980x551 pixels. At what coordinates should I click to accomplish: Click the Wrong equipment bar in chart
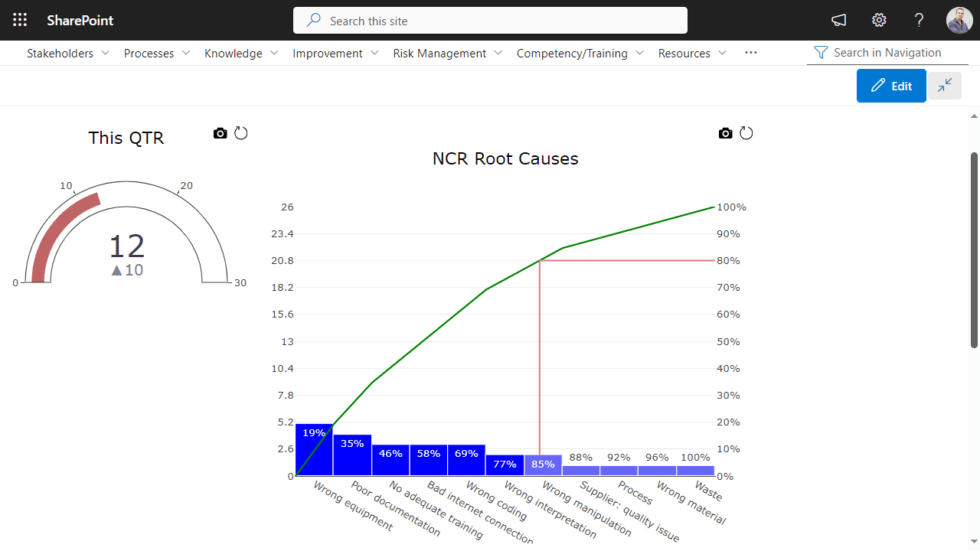[x=314, y=450]
